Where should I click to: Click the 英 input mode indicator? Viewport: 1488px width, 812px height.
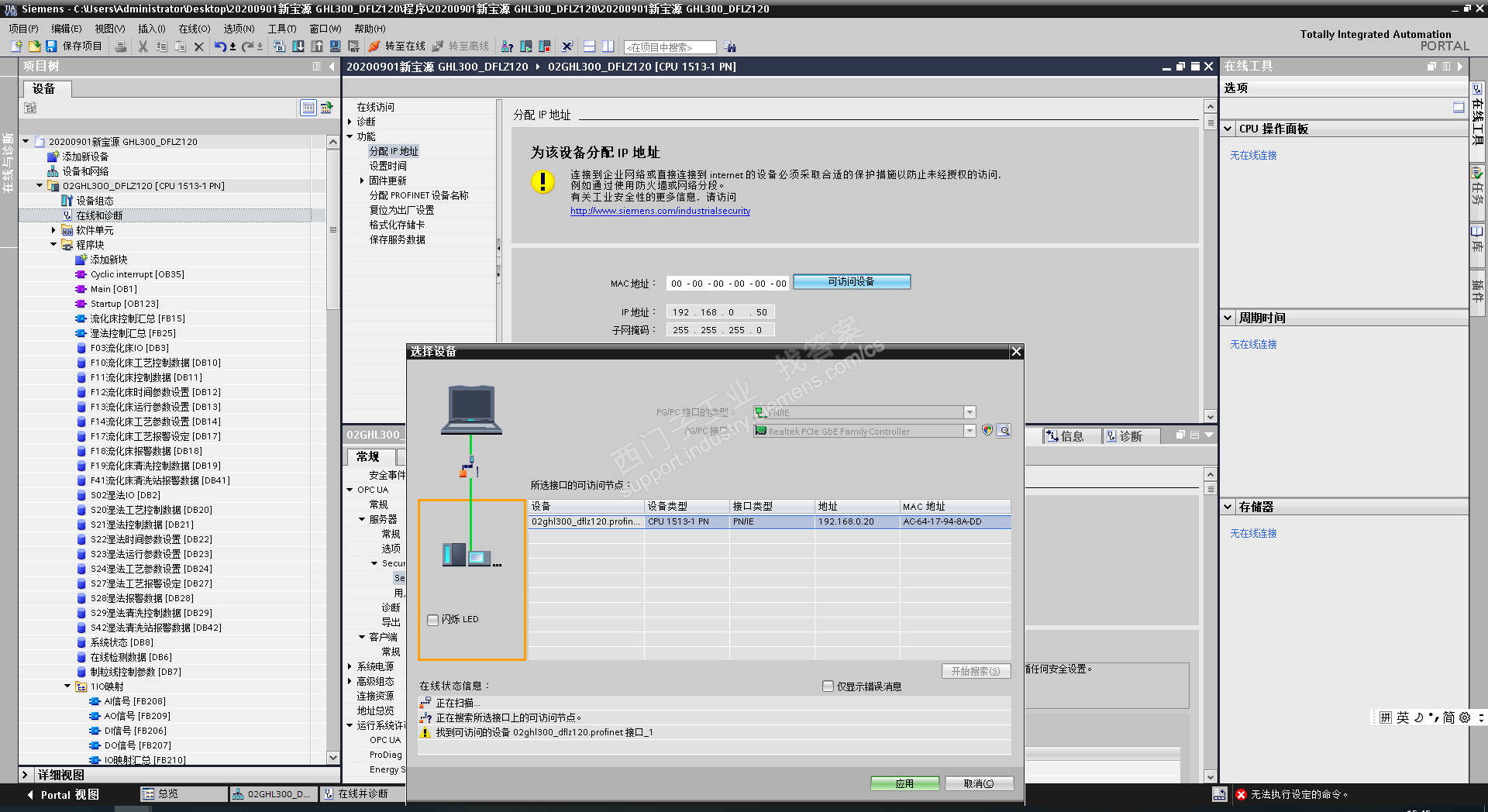(x=1403, y=717)
